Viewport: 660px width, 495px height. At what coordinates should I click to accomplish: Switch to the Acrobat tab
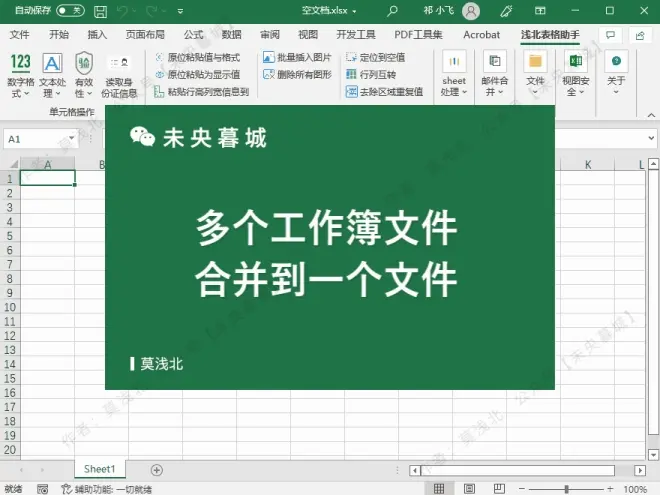[x=482, y=35]
